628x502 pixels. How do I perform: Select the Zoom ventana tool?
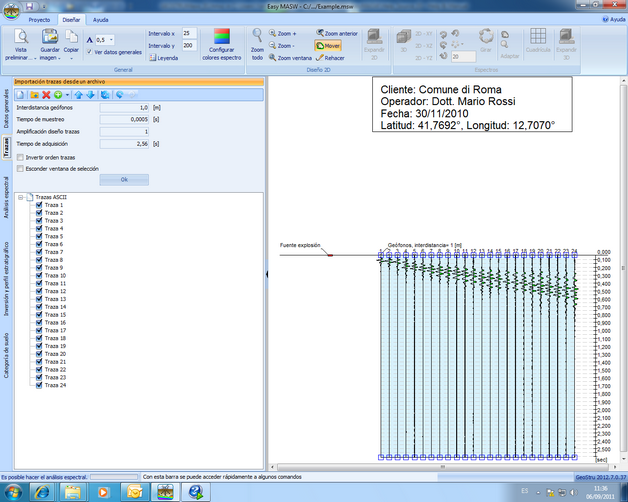tap(290, 58)
